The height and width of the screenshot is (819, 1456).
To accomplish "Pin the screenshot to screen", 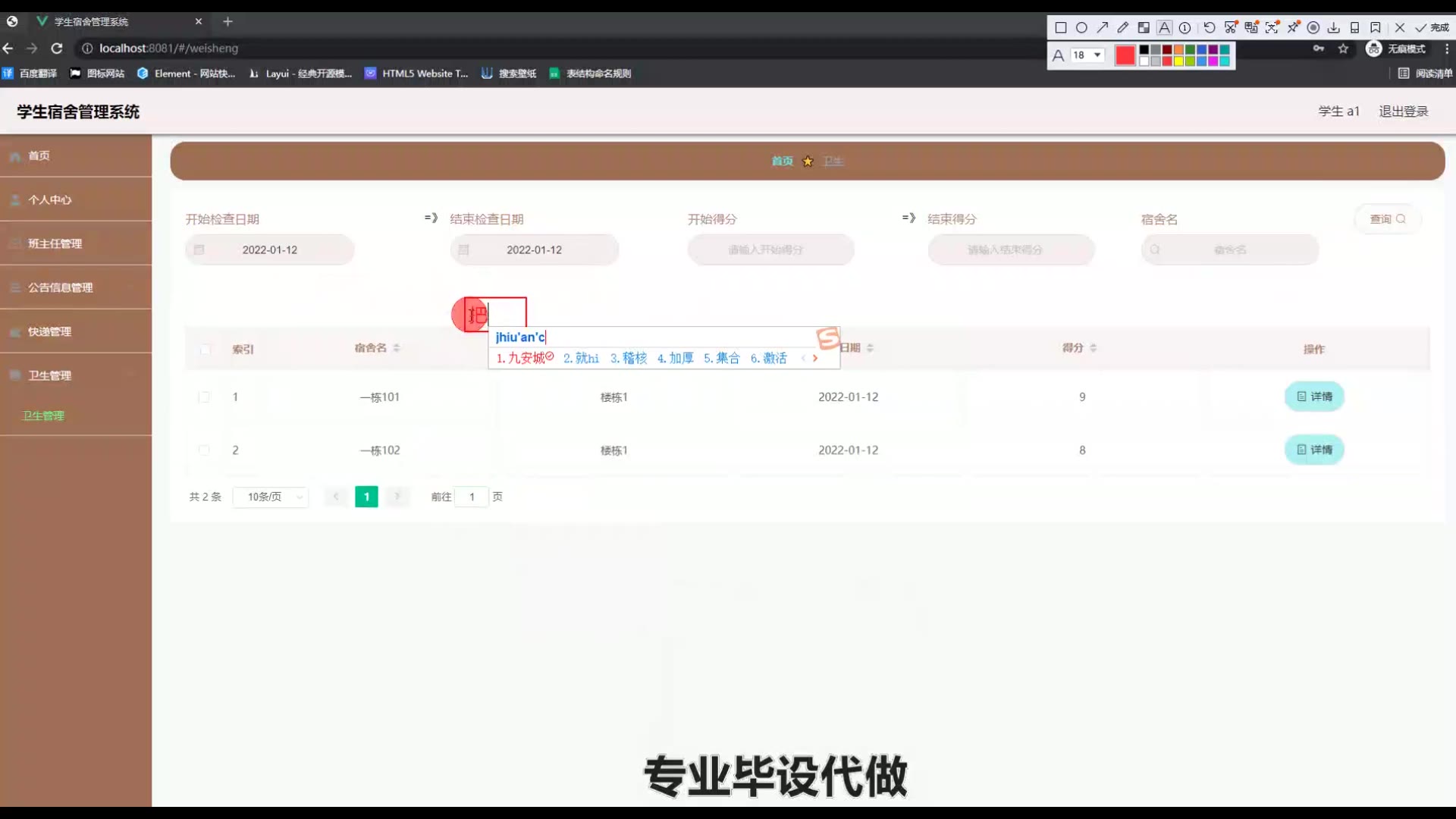I will tap(1293, 28).
